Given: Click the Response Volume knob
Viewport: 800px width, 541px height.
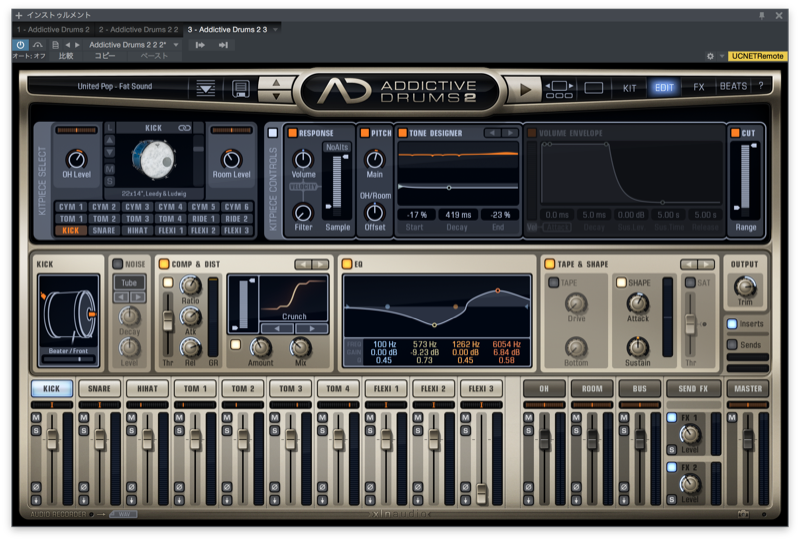Looking at the screenshot, I should pos(303,159).
